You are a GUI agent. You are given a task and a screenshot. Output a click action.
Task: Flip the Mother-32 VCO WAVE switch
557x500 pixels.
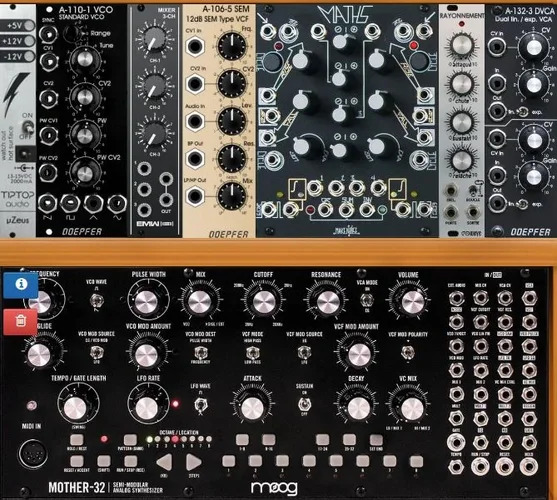(96, 301)
